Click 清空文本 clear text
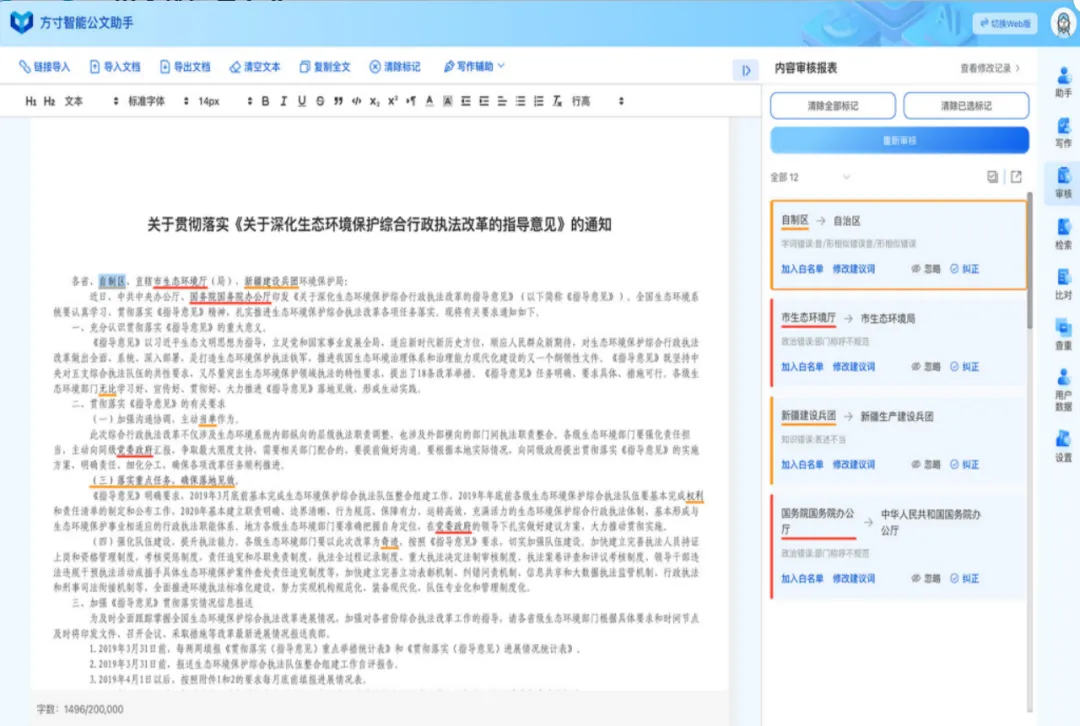 [x=255, y=67]
